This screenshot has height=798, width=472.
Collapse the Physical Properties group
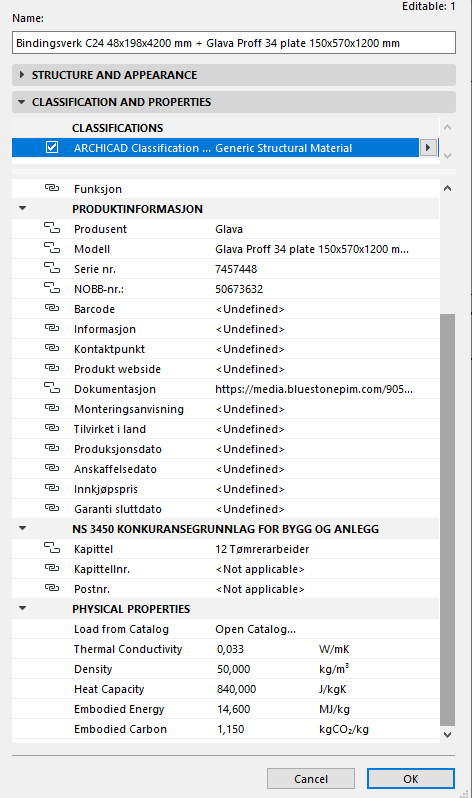(22, 608)
